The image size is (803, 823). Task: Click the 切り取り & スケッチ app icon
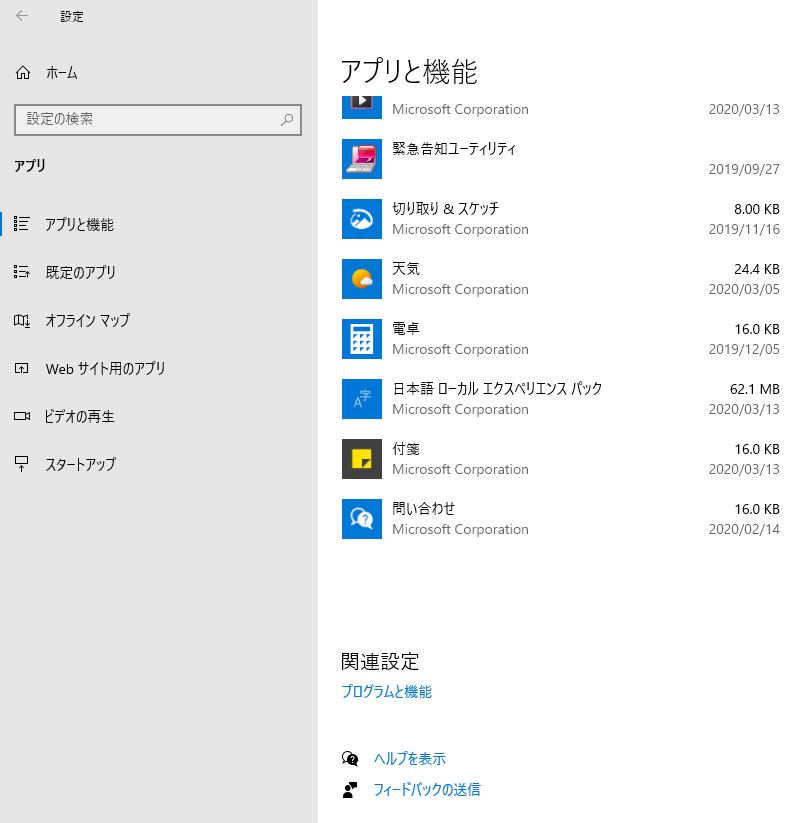tap(362, 219)
